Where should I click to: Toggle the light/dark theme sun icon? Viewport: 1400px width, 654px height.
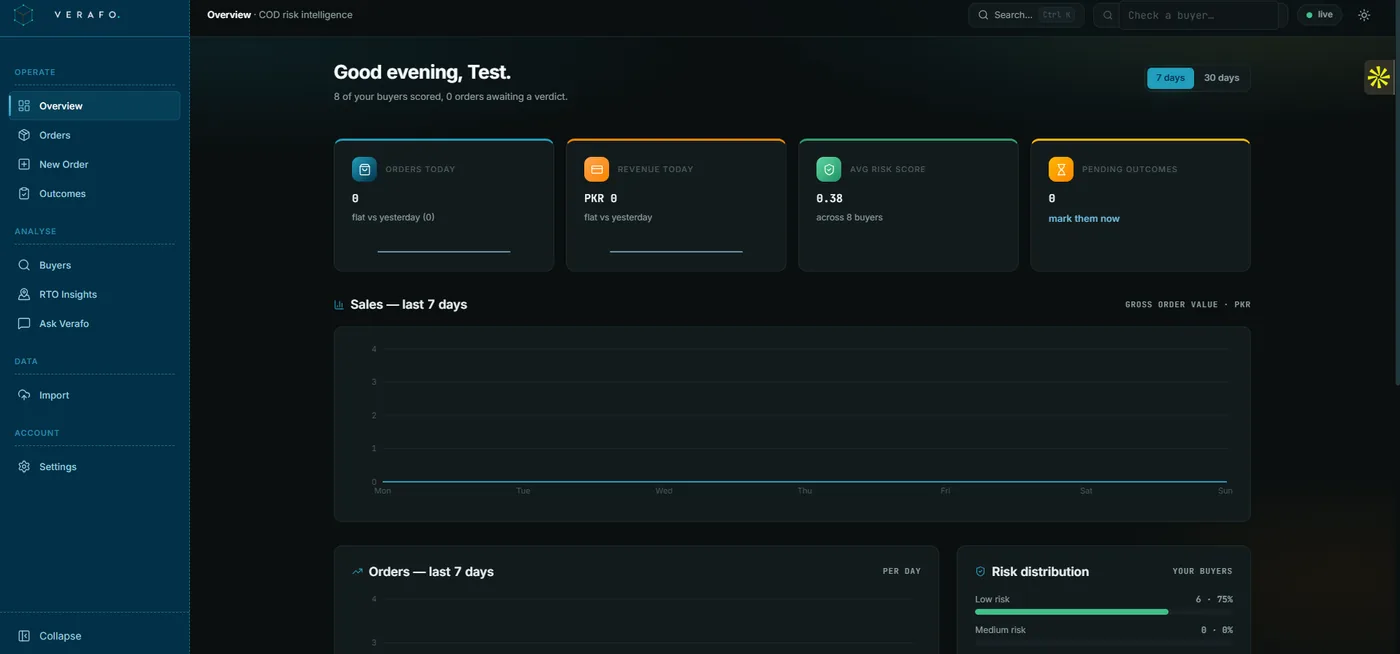point(1364,15)
